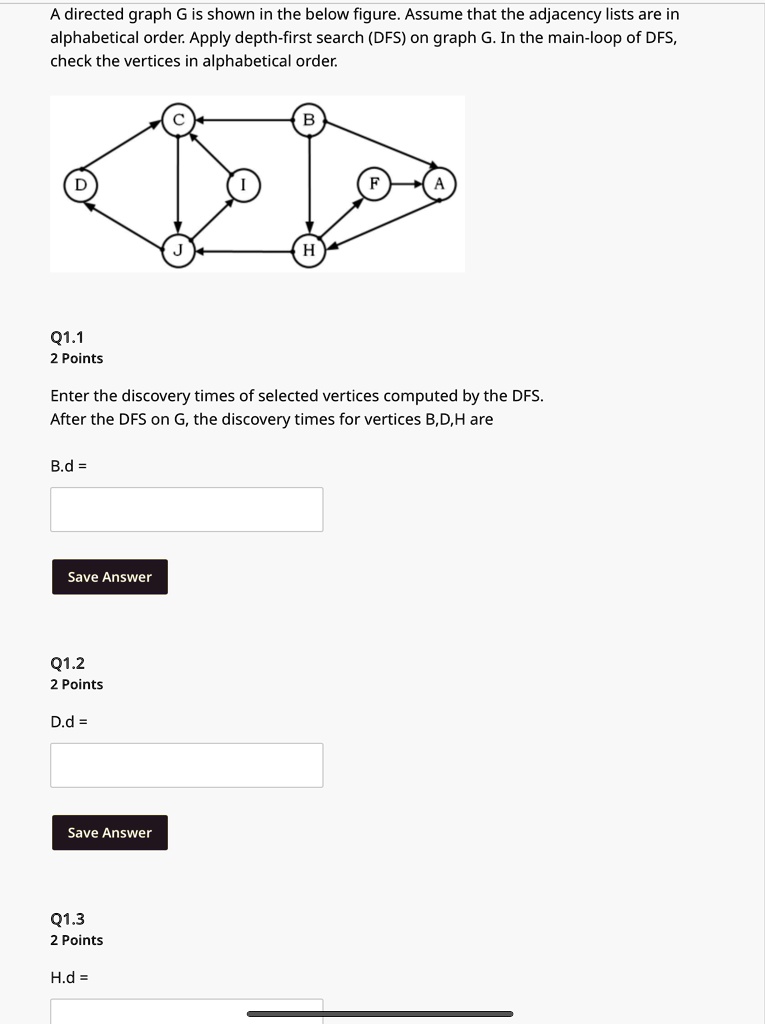Click the Q1.1 question heading

click(x=66, y=340)
